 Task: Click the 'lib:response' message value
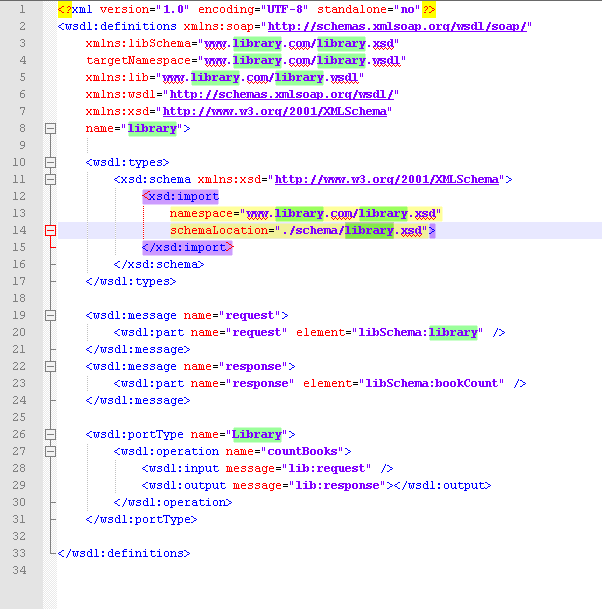click(x=338, y=485)
